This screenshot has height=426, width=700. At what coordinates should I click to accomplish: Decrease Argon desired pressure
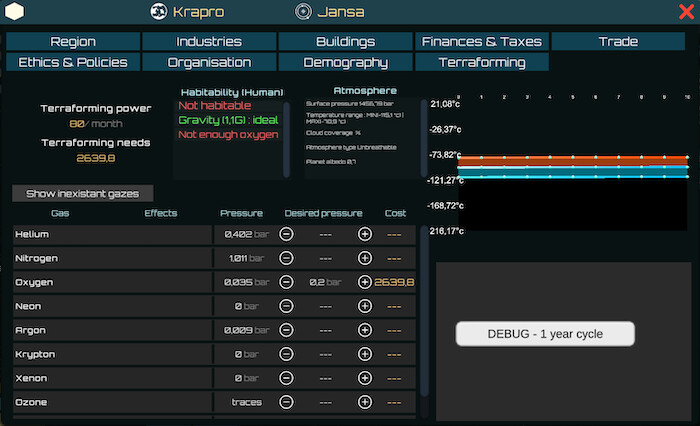click(286, 330)
